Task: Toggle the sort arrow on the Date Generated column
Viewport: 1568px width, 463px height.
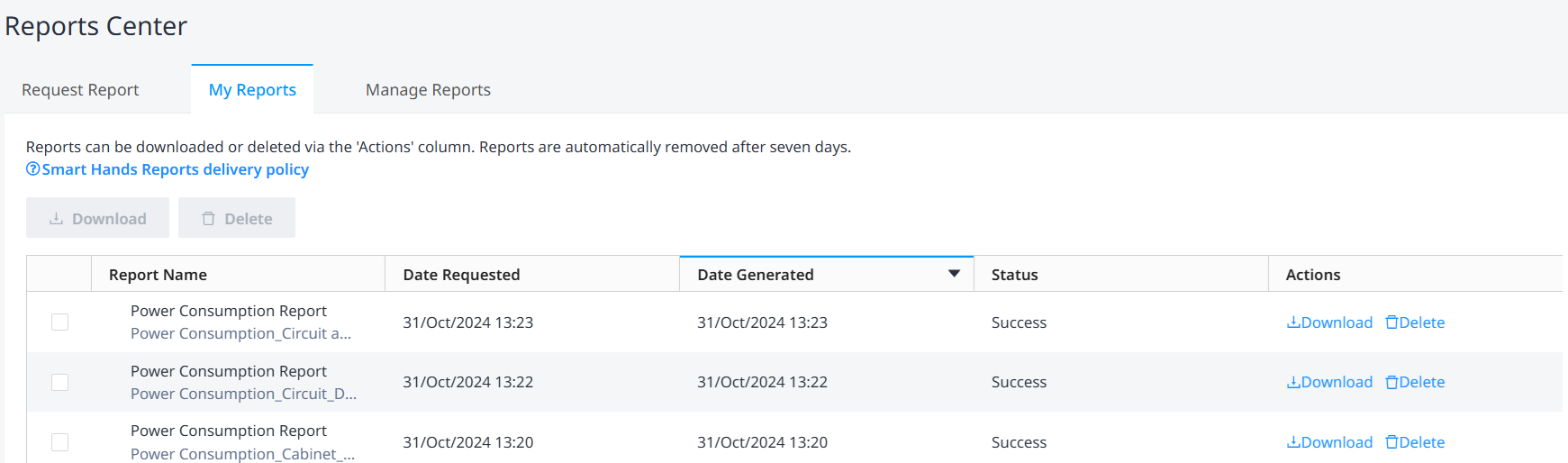Action: click(954, 274)
